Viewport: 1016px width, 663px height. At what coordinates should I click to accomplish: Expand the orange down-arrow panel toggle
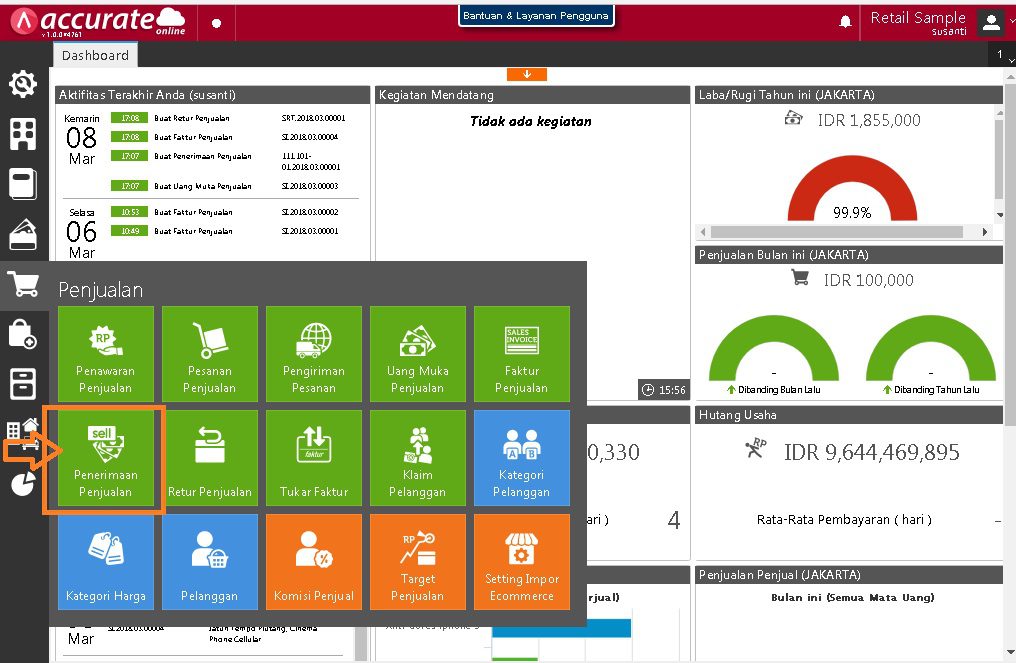(527, 75)
